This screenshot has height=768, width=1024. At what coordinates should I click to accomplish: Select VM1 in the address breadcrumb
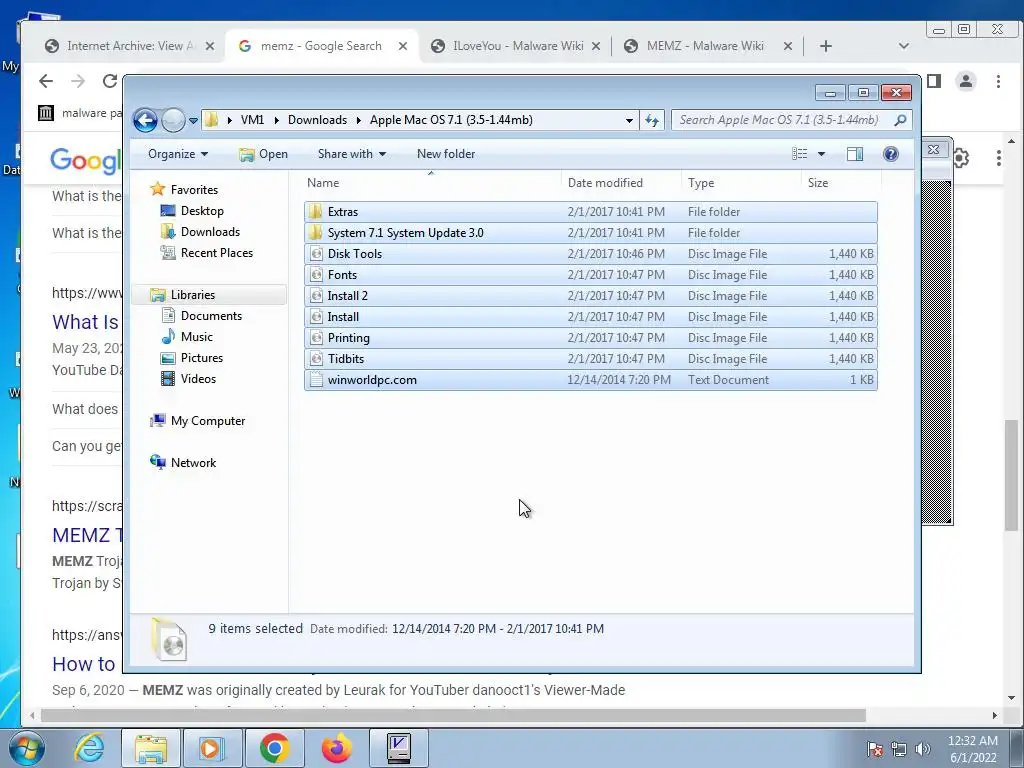[x=252, y=120]
